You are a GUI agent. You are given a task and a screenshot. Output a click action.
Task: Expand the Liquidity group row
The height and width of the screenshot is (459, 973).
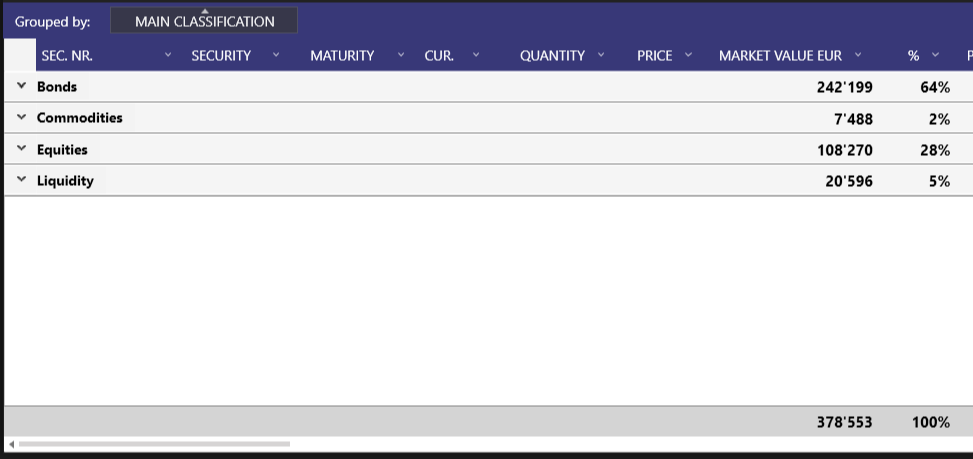pos(22,180)
